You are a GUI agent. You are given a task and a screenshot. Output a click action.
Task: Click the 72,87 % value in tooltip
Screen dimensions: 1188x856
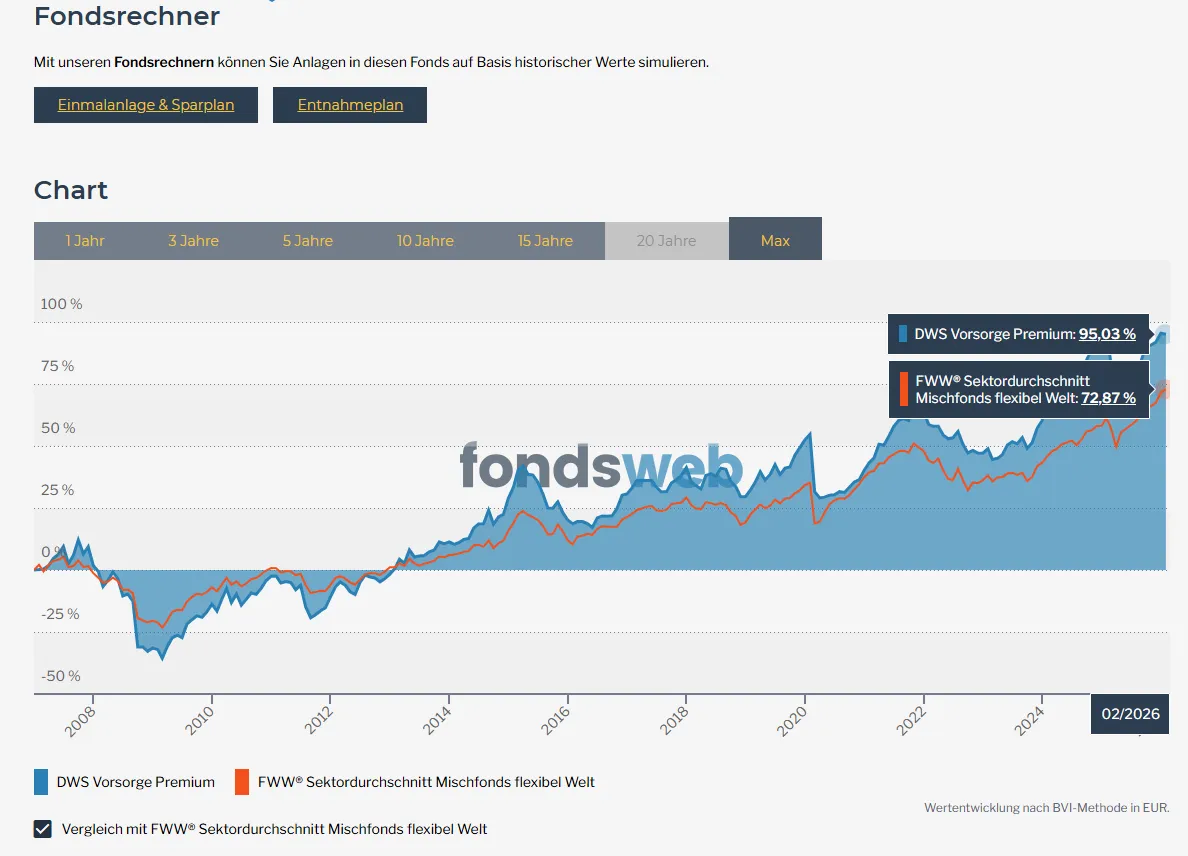pyautogui.click(x=1108, y=398)
